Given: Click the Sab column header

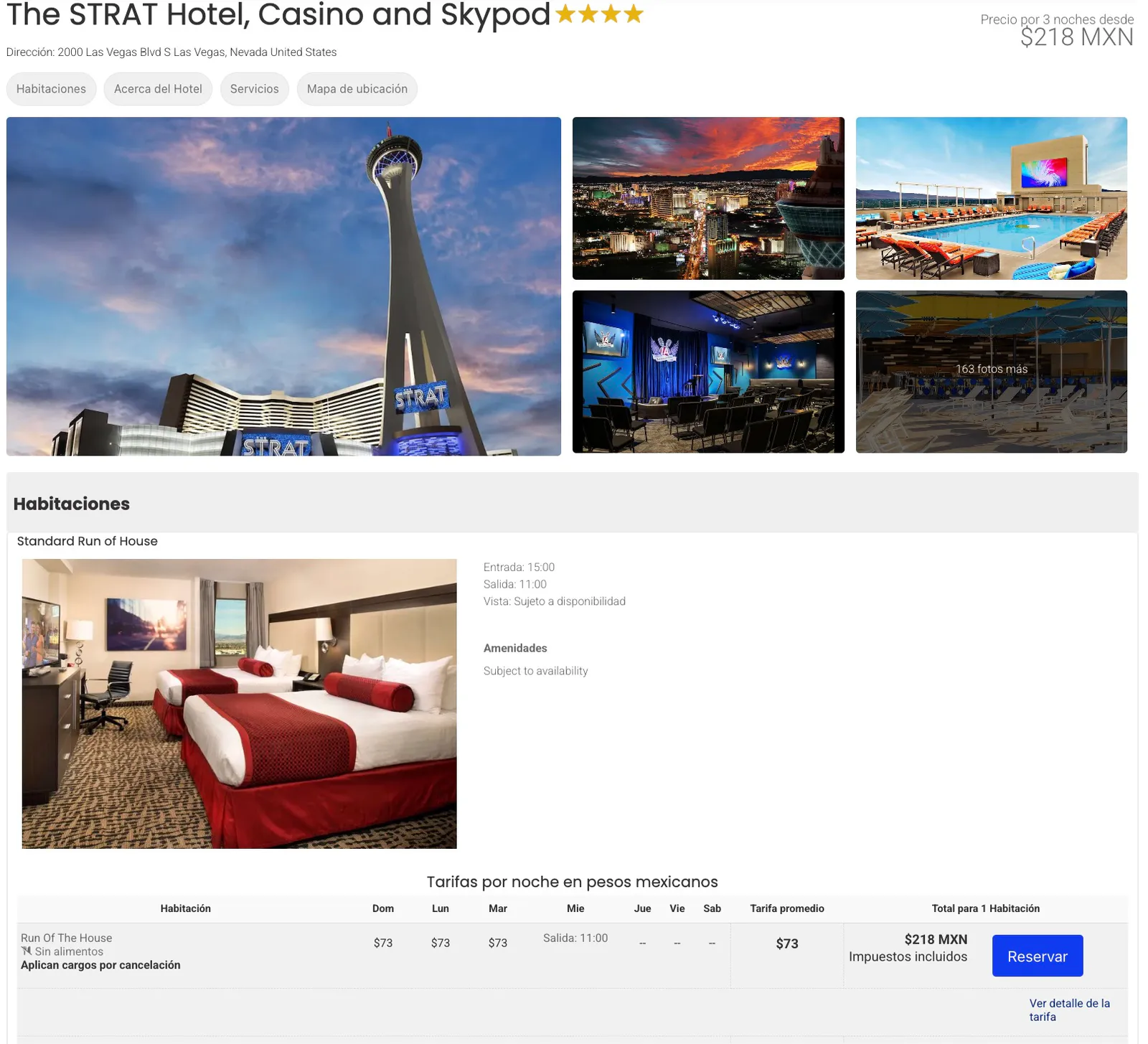Looking at the screenshot, I should (712, 908).
